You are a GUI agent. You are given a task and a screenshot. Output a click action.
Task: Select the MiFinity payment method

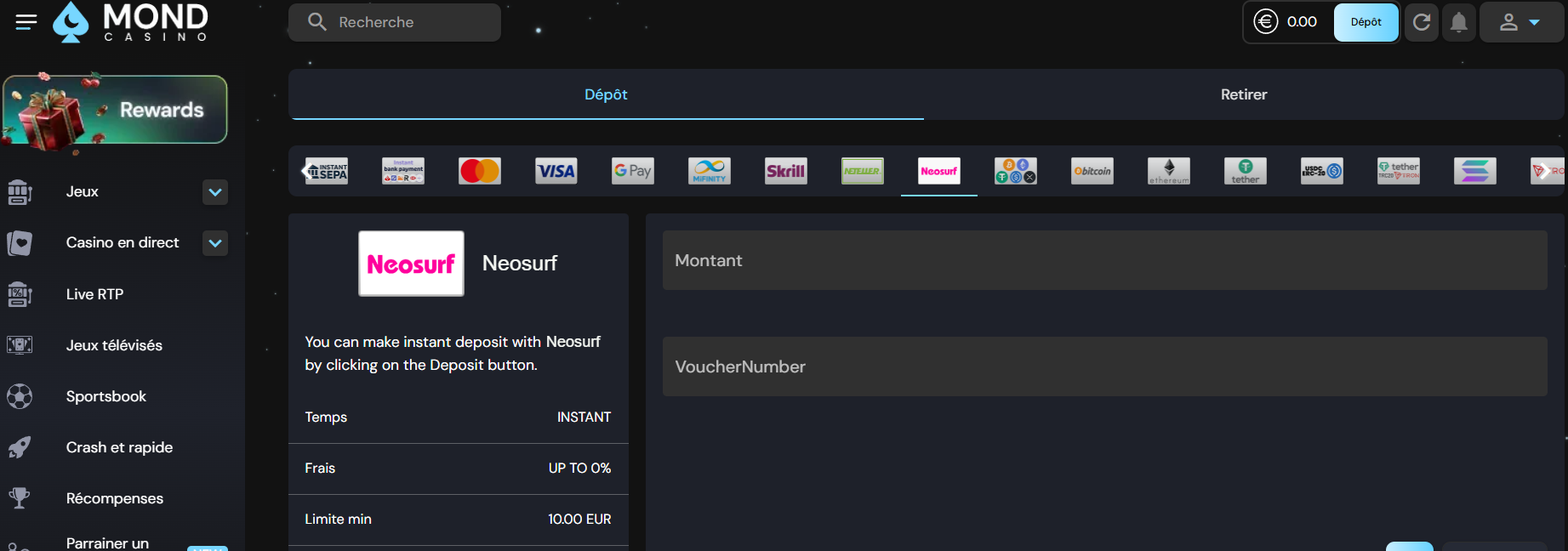[710, 171]
